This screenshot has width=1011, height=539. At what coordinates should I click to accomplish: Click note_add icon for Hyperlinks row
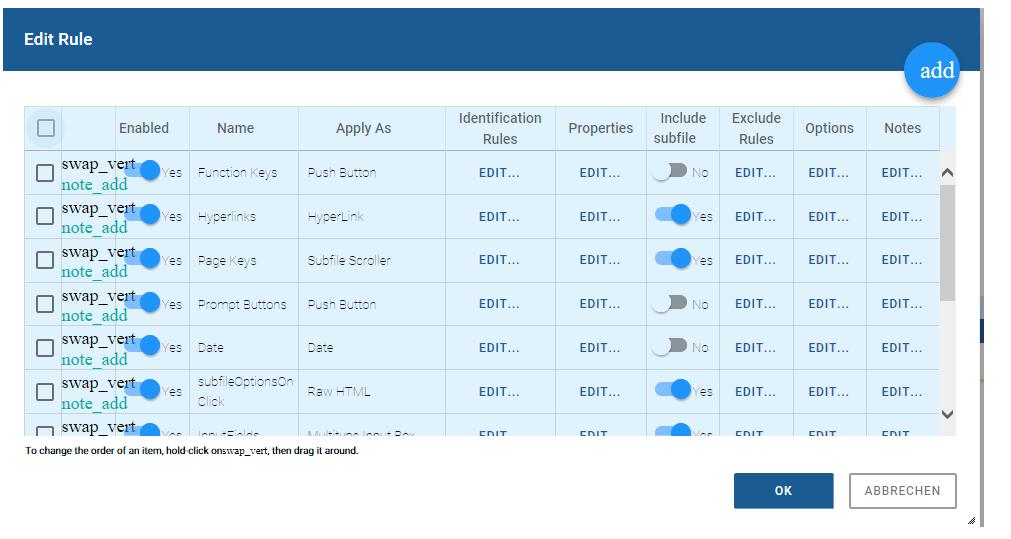(x=94, y=228)
